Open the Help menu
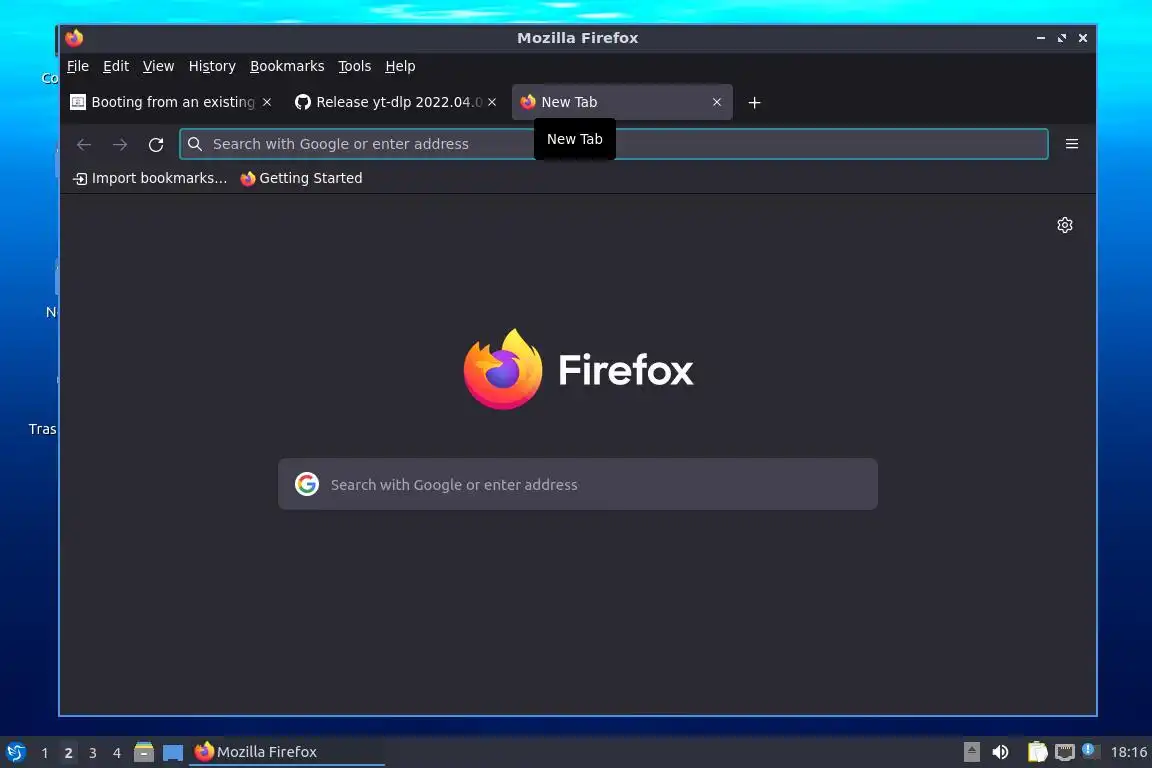Screen dimensions: 1152x768 click(400, 66)
